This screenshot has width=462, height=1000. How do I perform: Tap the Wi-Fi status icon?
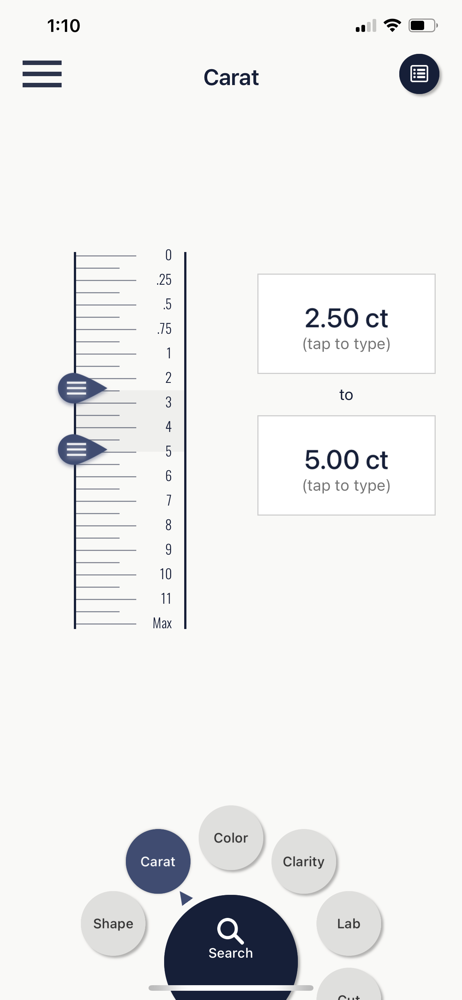click(392, 26)
